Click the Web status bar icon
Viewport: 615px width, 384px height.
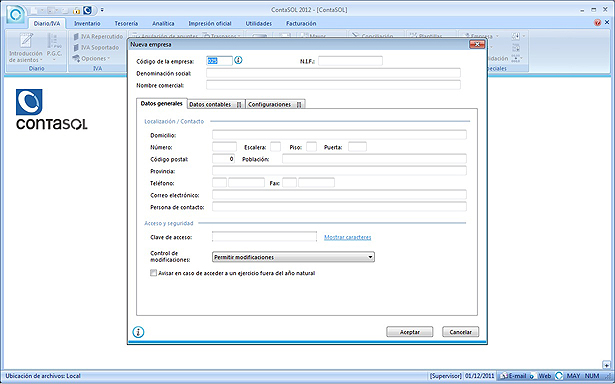pos(541,376)
